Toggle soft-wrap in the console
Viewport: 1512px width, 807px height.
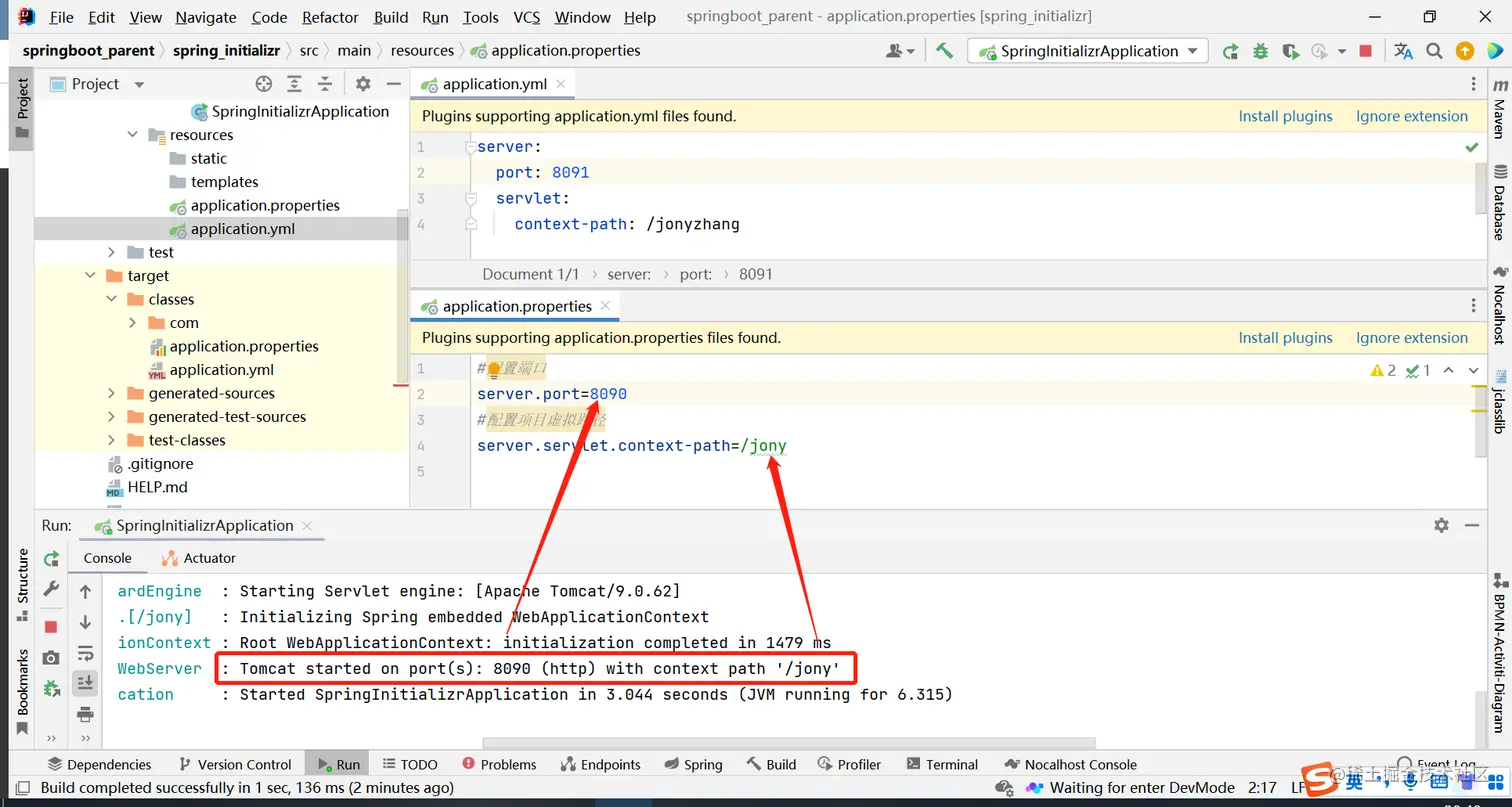[x=85, y=653]
